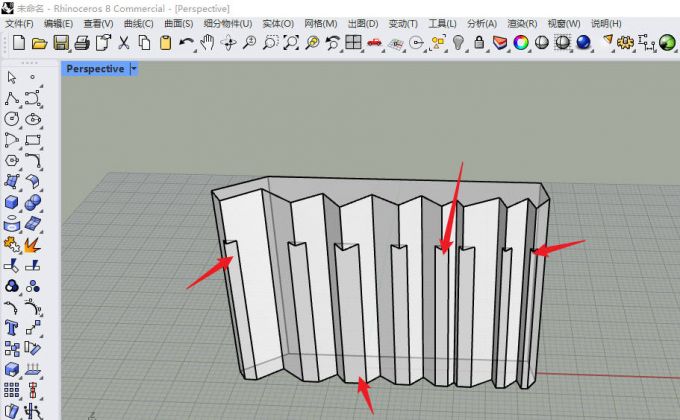Screen dimensions: 680x420
Task: Click the Zoom extents icon
Action: [291, 43]
